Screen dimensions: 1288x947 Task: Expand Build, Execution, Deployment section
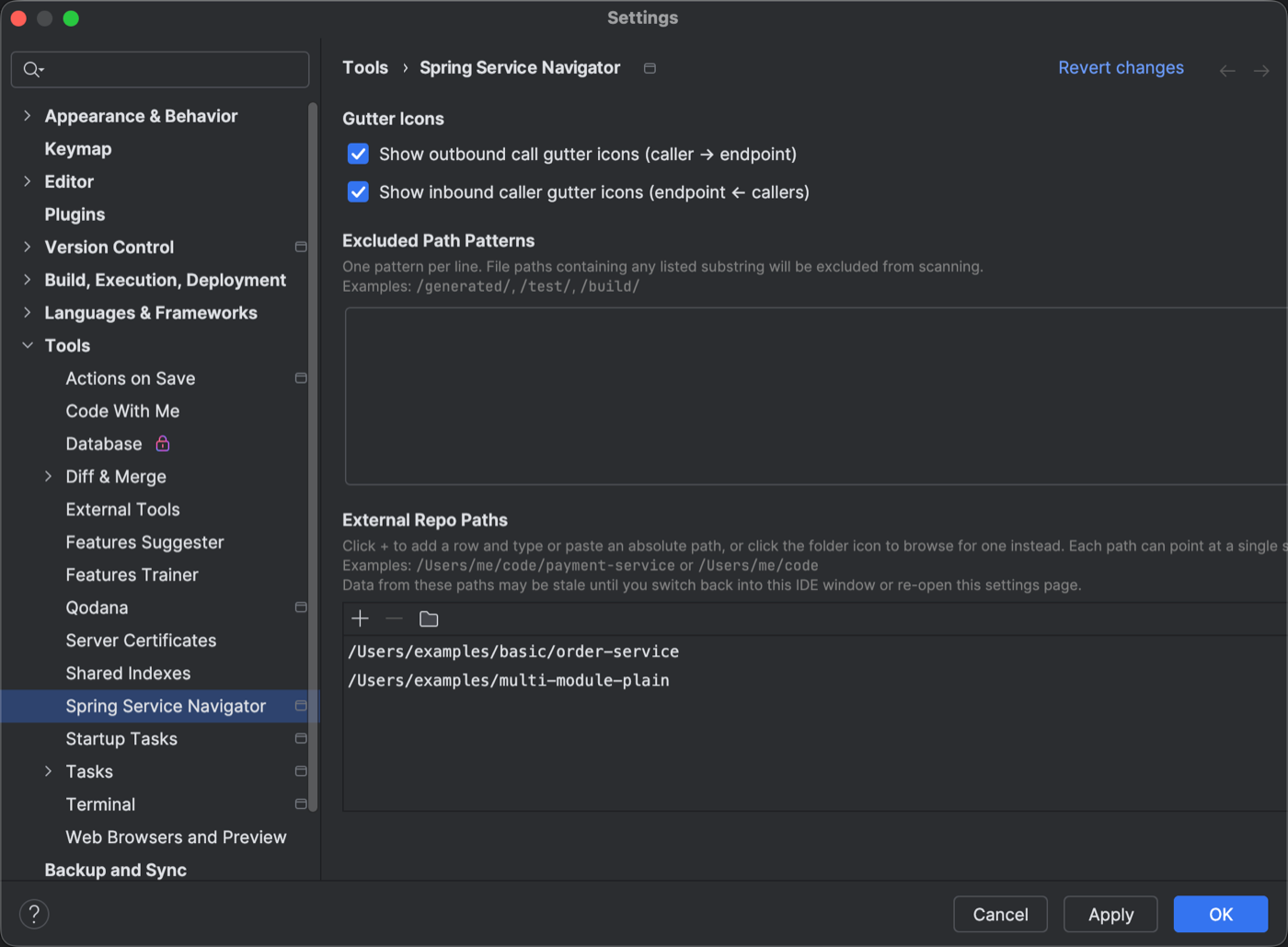(27, 280)
